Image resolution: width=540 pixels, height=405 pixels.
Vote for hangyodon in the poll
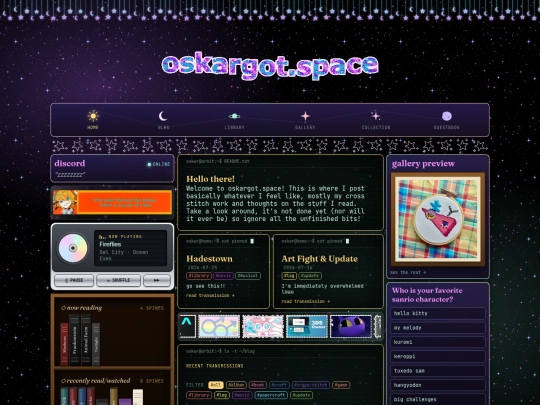[x=438, y=385]
